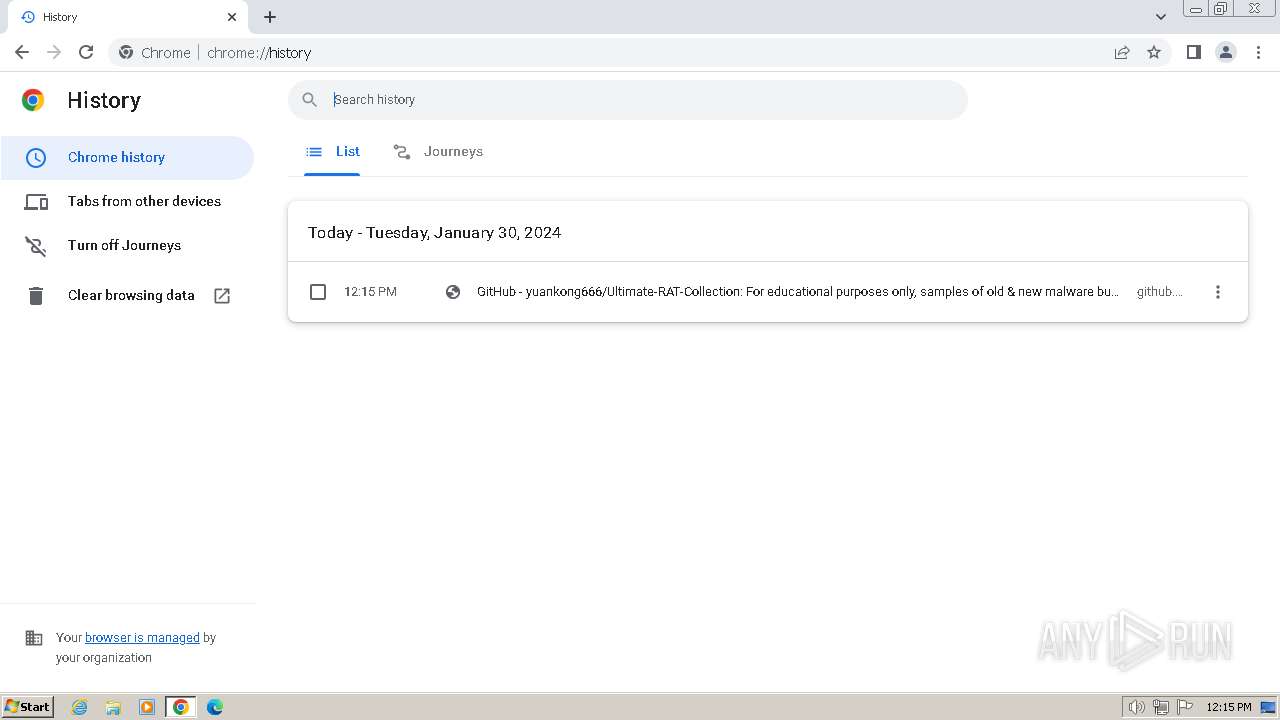Launch Internet Explorer from the taskbar

pyautogui.click(x=80, y=707)
